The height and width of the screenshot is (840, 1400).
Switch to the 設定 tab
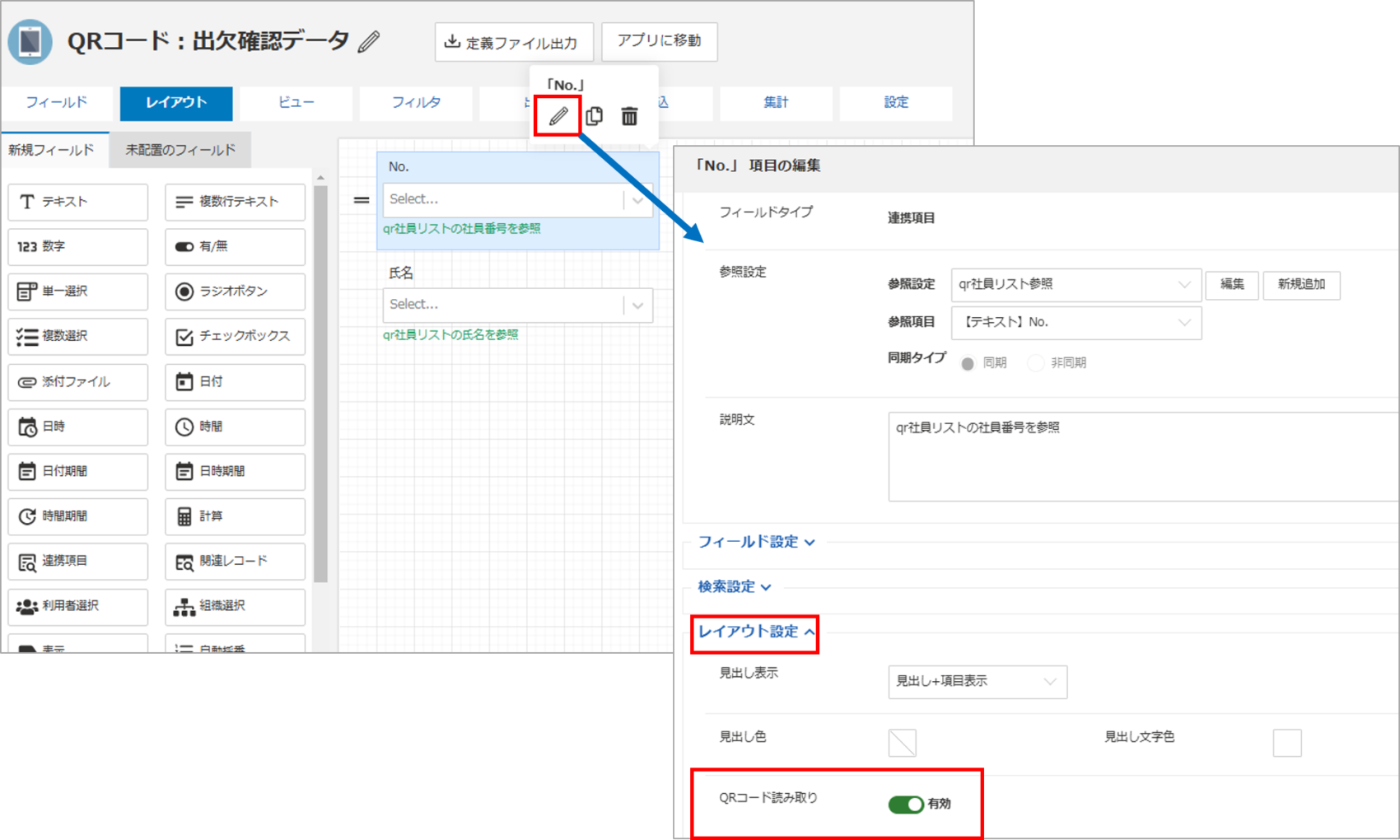[x=896, y=103]
